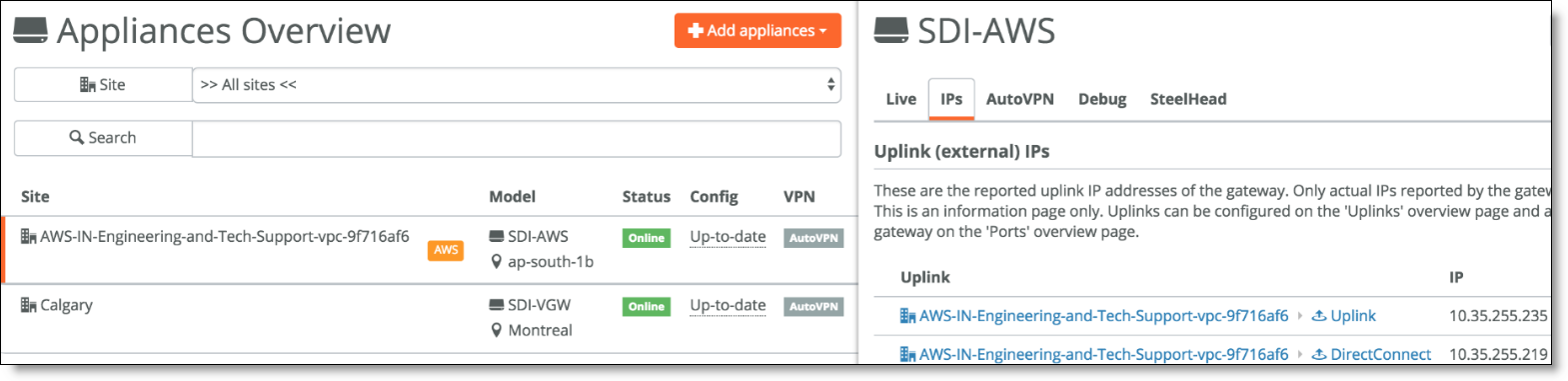Click the orange AWS badge
Screen dimensions: 1568x381
pos(446,250)
